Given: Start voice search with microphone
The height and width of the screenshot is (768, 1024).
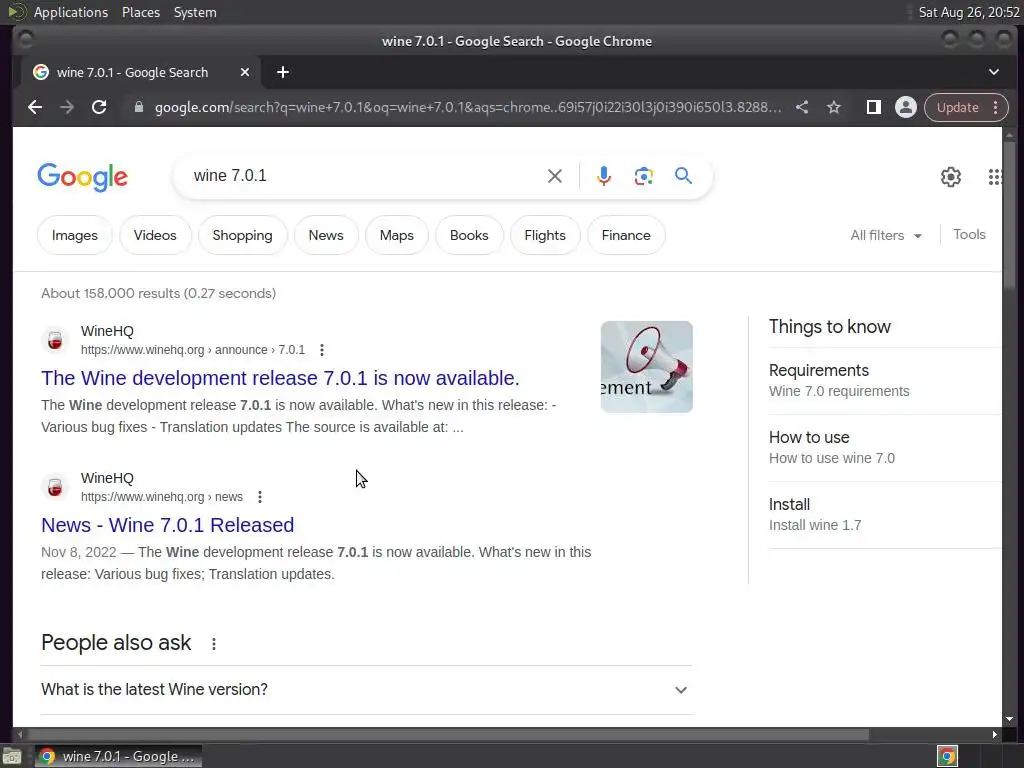Looking at the screenshot, I should (x=604, y=176).
